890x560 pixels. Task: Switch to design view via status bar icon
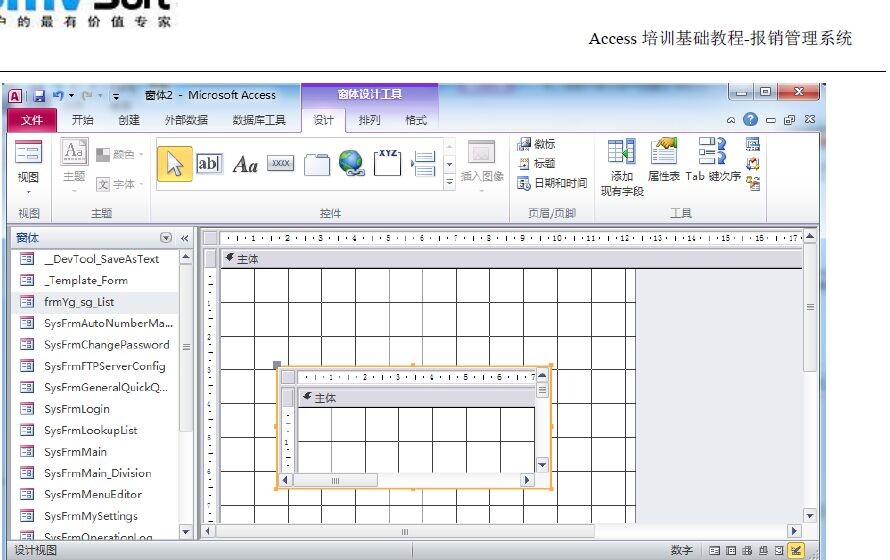tap(796, 551)
